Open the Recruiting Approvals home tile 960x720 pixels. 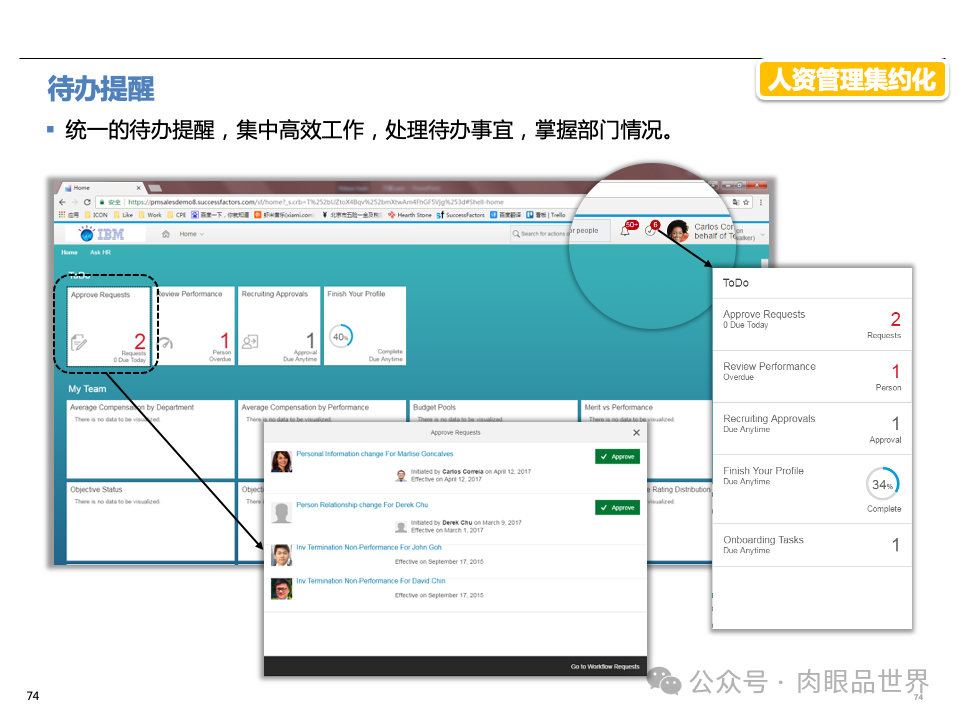click(x=279, y=326)
